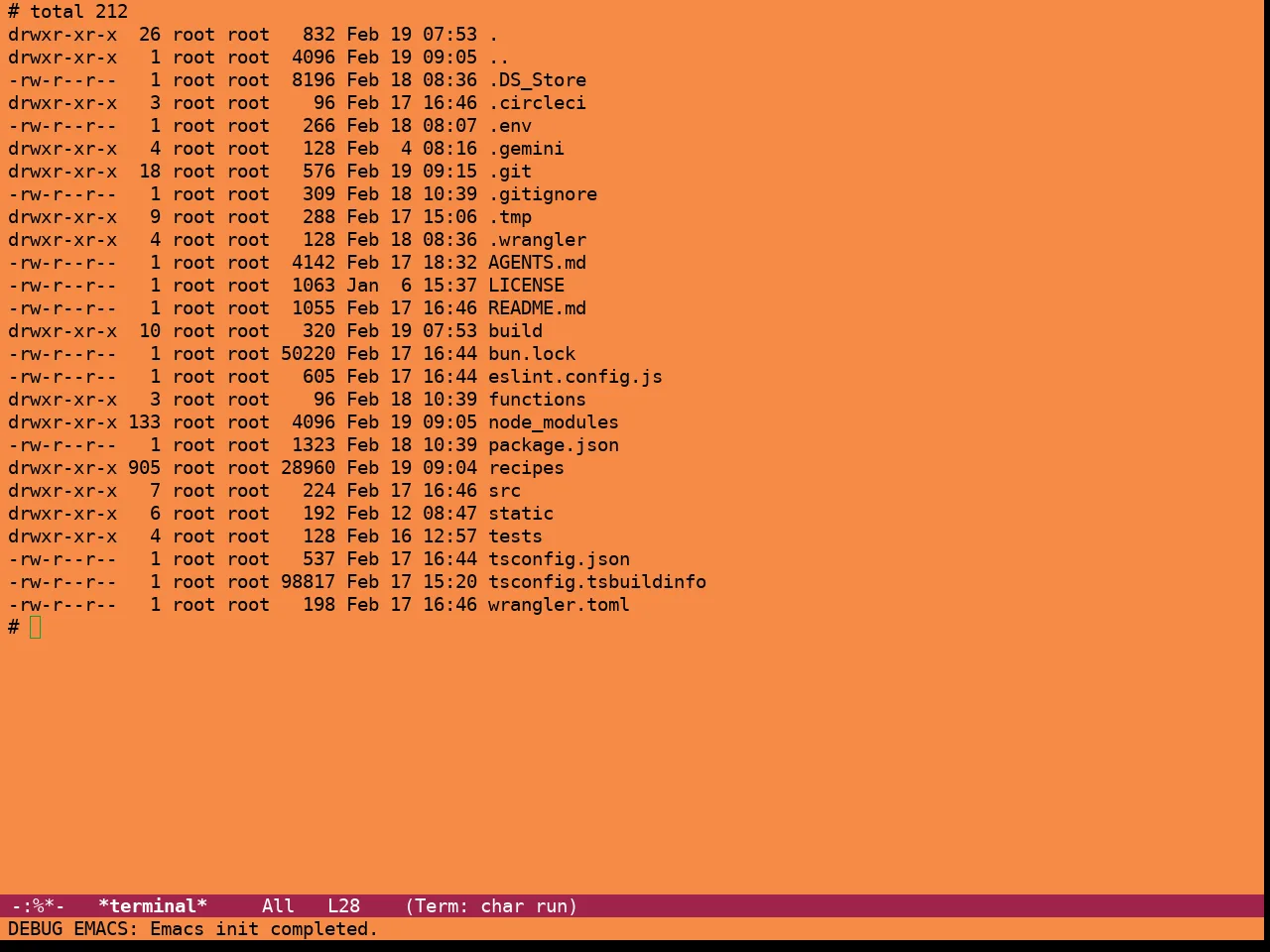
Task: Click the 'Emacs init completed.' echo message
Action: [x=264, y=929]
